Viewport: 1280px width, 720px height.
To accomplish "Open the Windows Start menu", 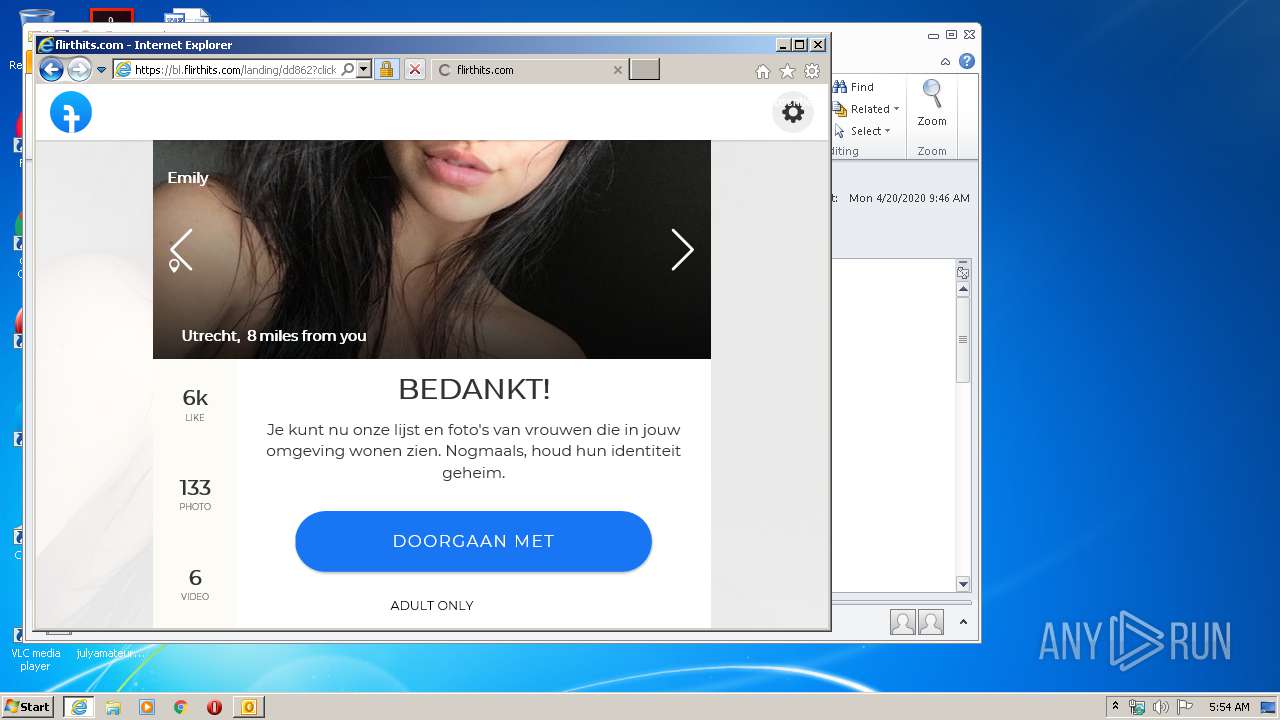I will tap(28, 707).
